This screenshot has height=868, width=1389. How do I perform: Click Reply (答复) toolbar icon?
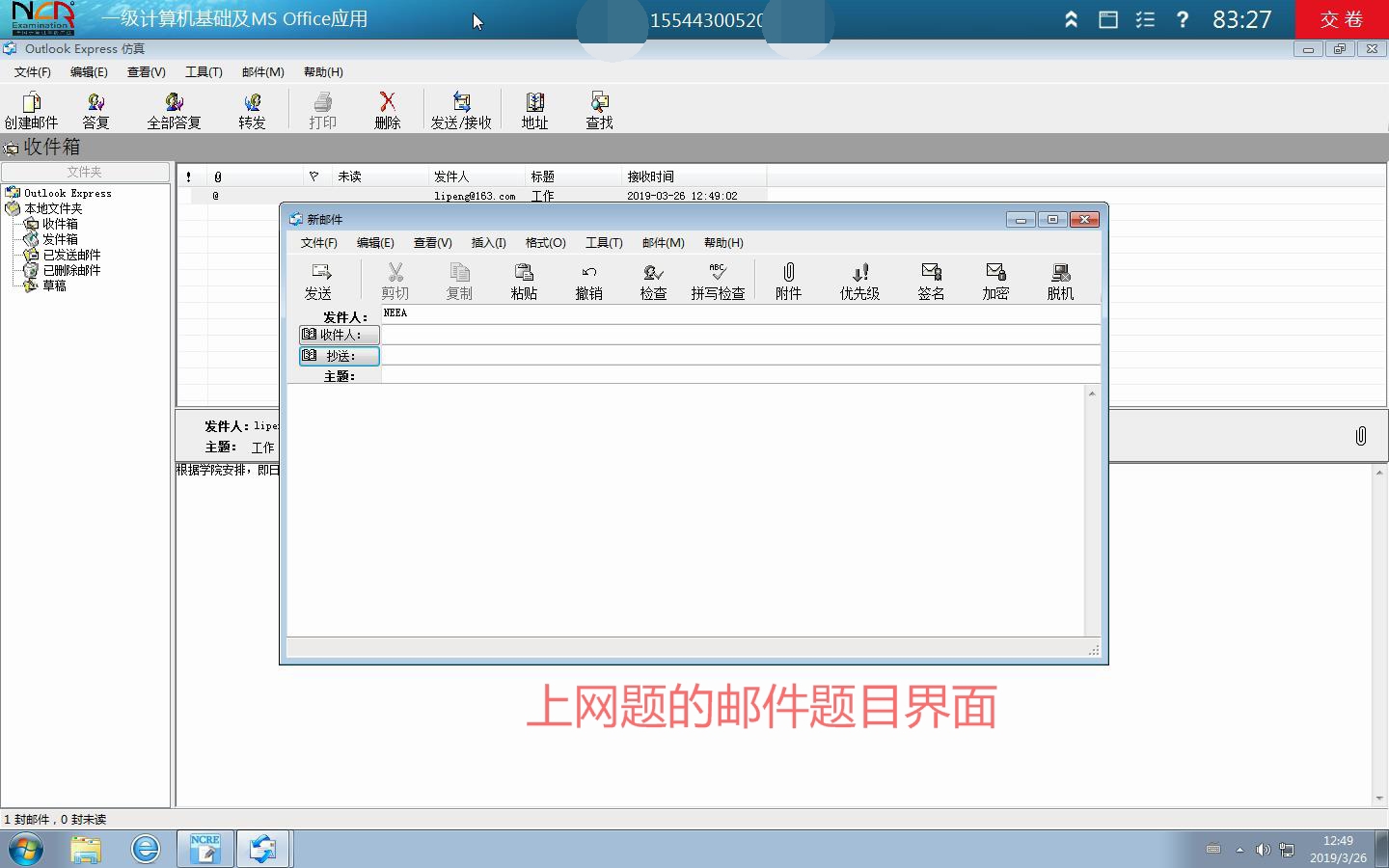(95, 110)
